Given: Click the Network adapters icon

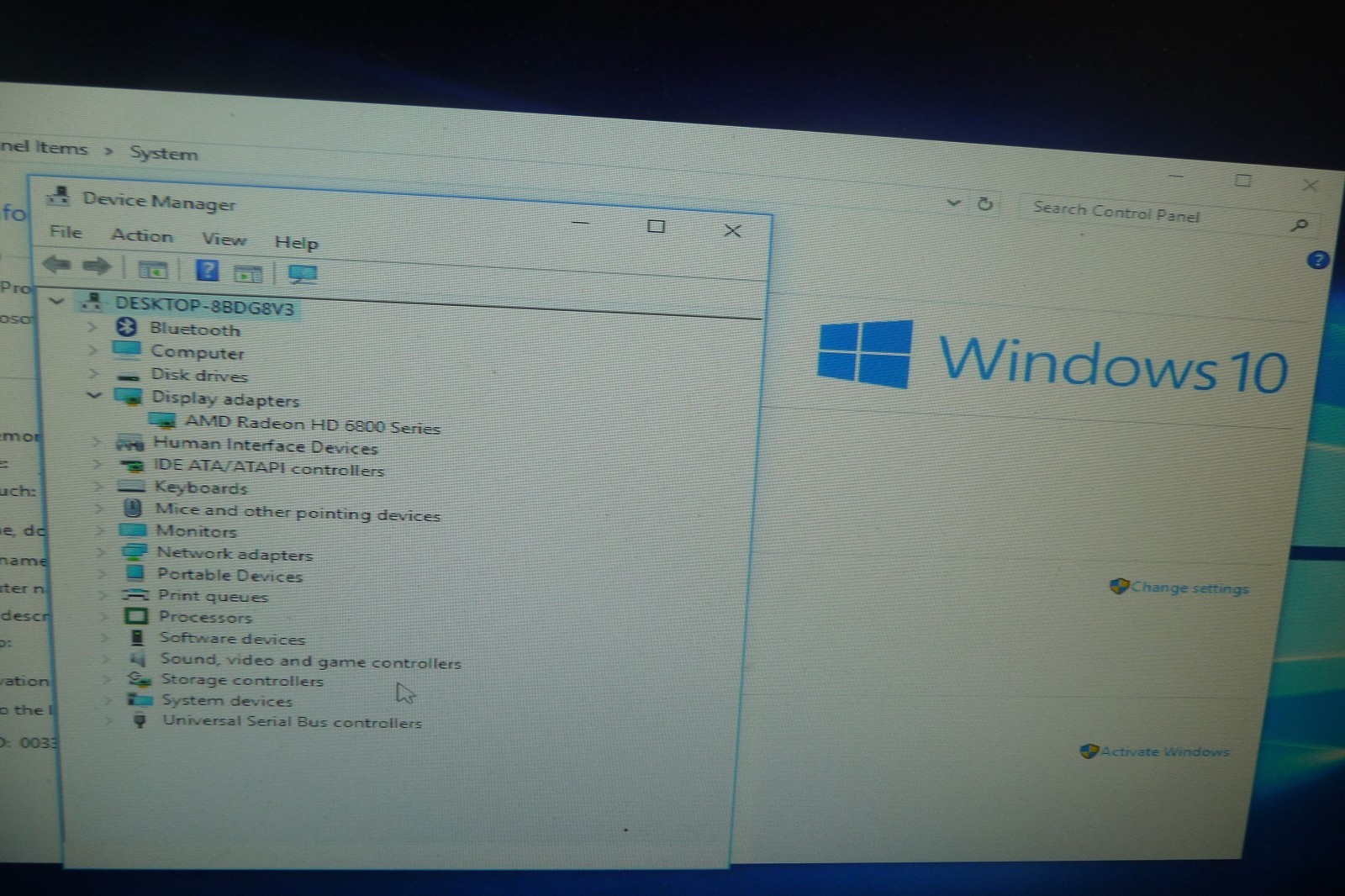Looking at the screenshot, I should click(x=134, y=551).
